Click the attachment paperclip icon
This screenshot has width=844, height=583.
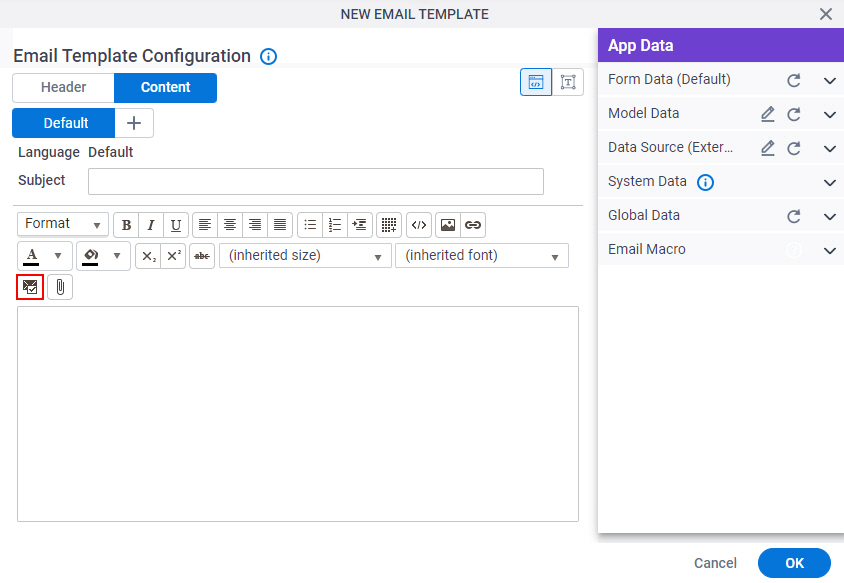coord(60,287)
